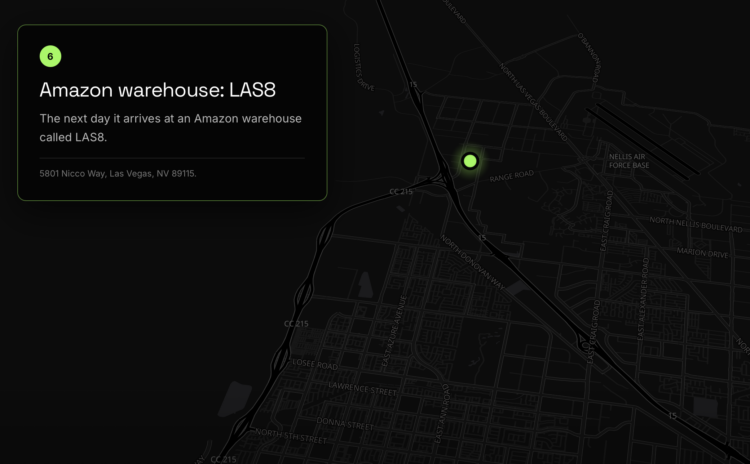Image resolution: width=750 pixels, height=464 pixels.
Task: Click the 'O'BANNON ROAD' street label
Action: coord(589,57)
